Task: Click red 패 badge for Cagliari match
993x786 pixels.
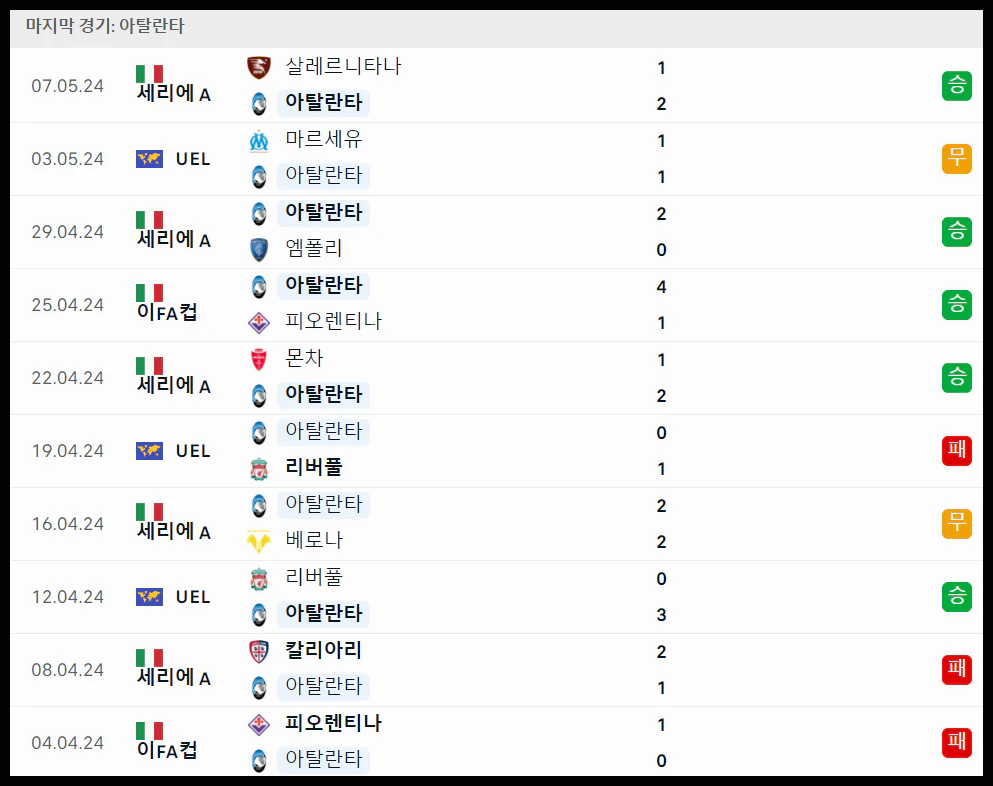Action: coord(956,669)
